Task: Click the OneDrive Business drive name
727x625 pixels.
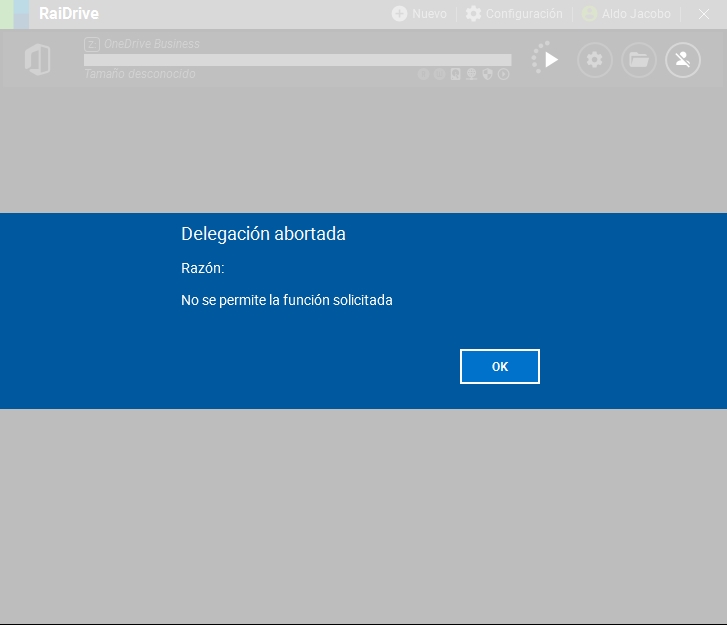Action: click(x=152, y=44)
